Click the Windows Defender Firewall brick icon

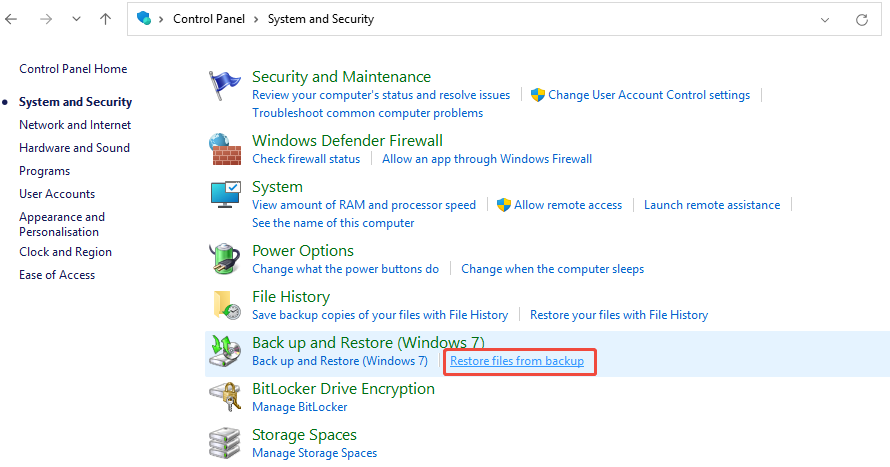[x=225, y=149]
